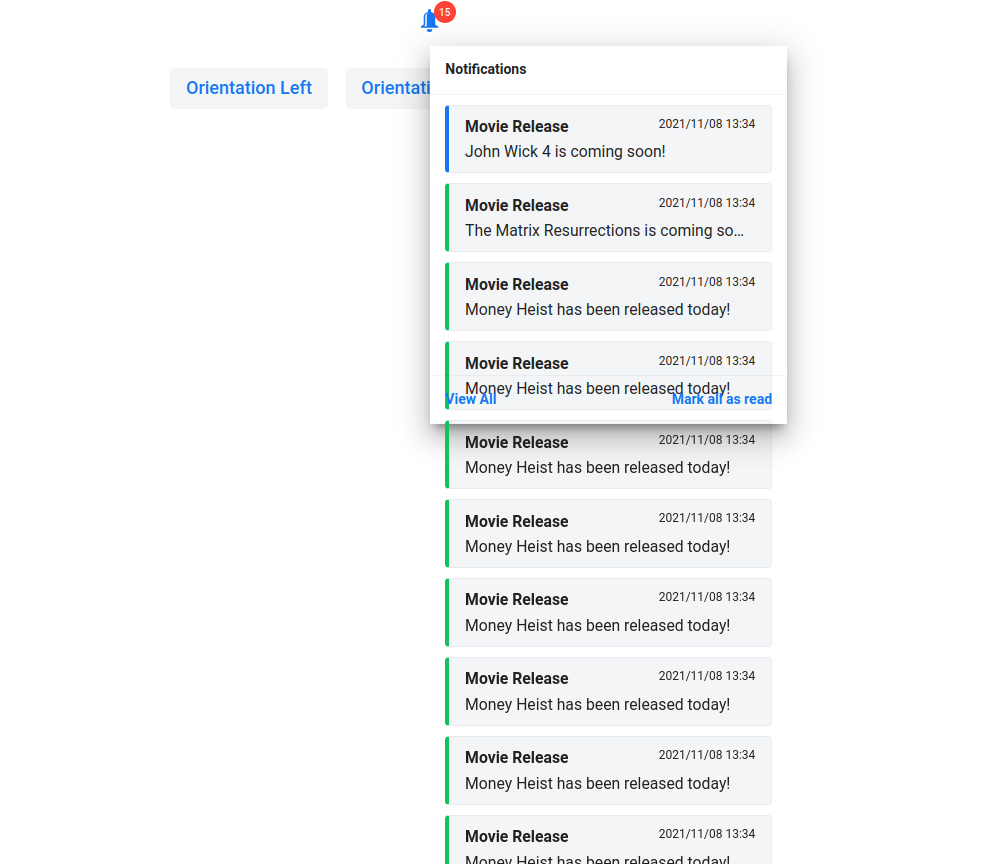
Task: Select the first Money Heist notification
Action: 608,296
